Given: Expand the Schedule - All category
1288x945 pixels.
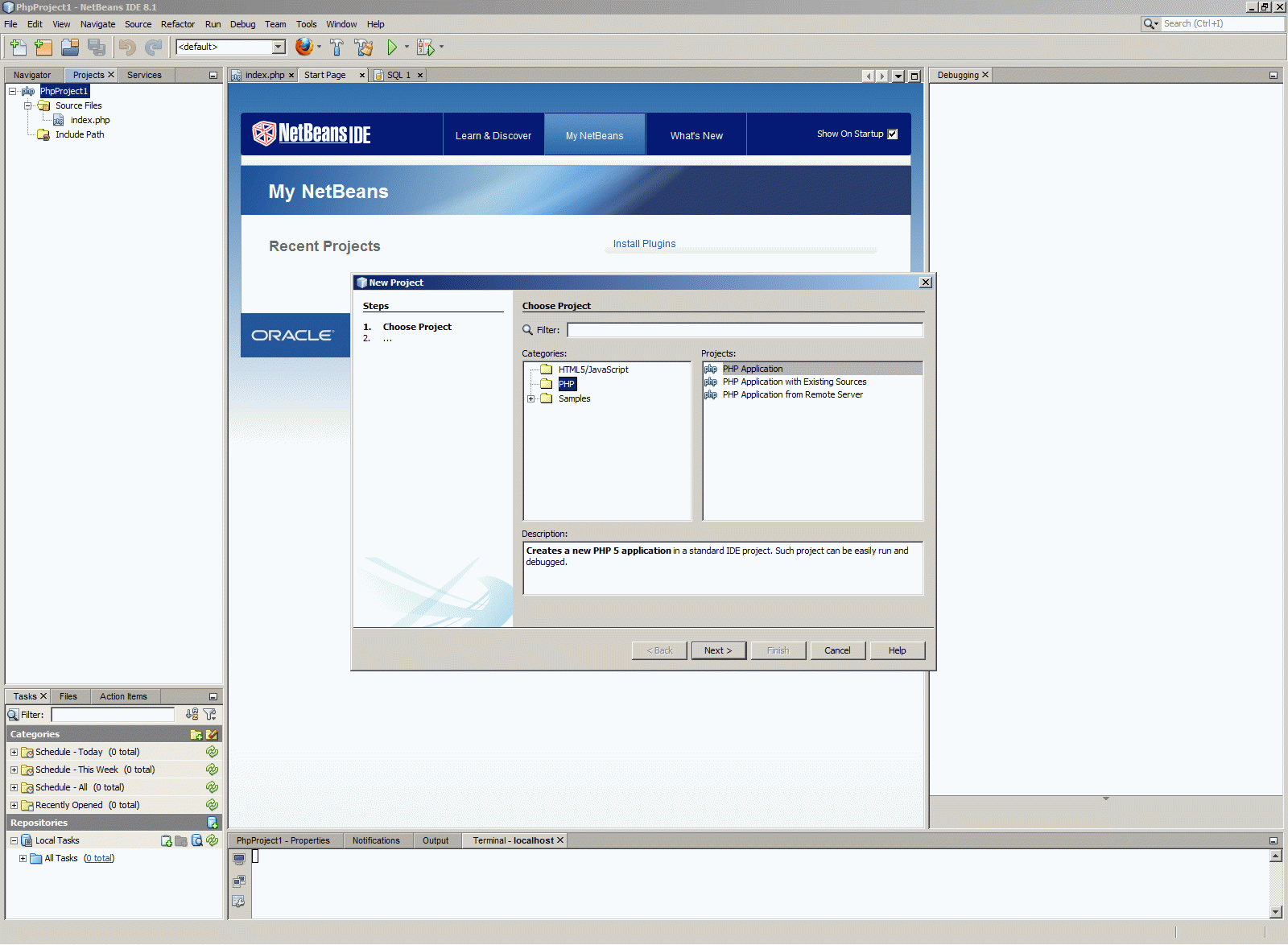Looking at the screenshot, I should 14,787.
